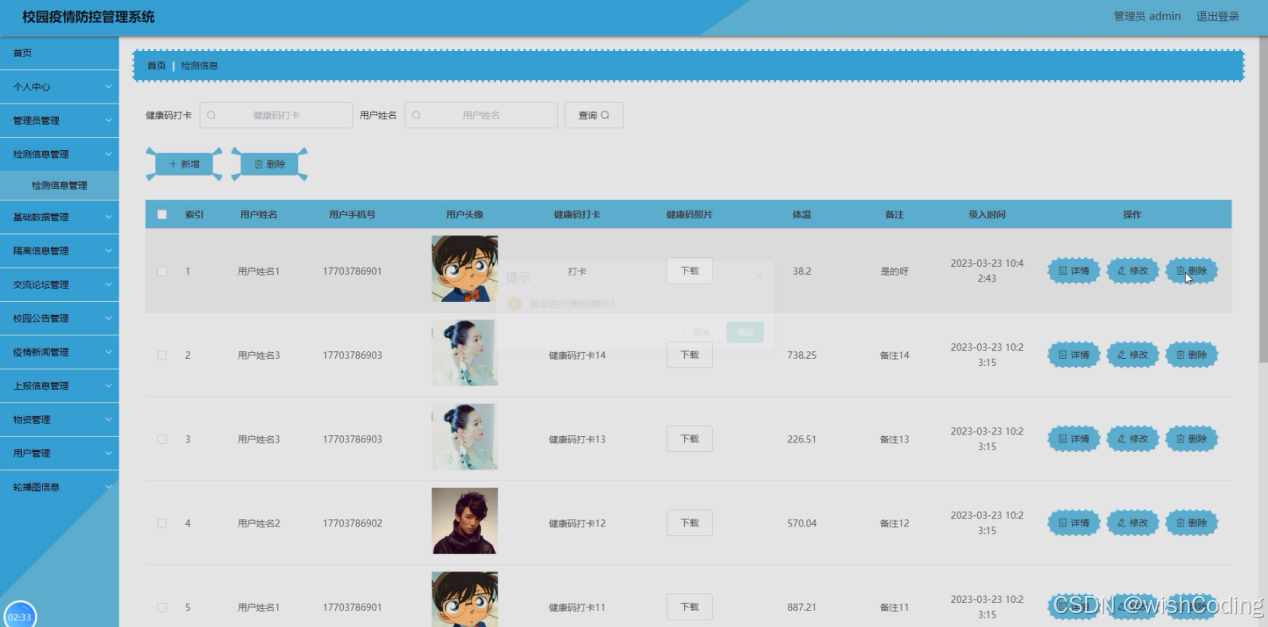
Task: Open 详情 for the 健康码打卡14 row
Action: click(1074, 355)
